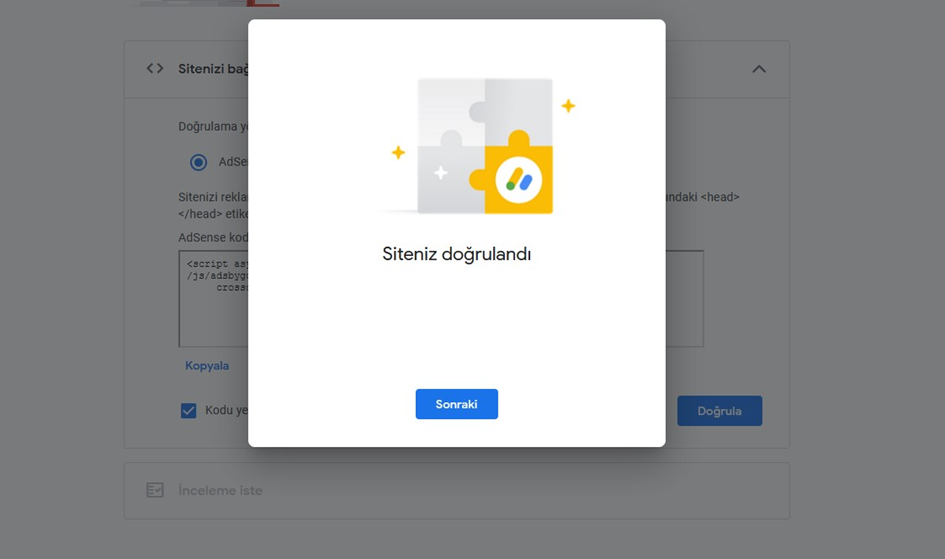The width and height of the screenshot is (945, 559).
Task: Click the code brackets icon beside 'Sitenizi bağ...'
Action: click(x=155, y=69)
